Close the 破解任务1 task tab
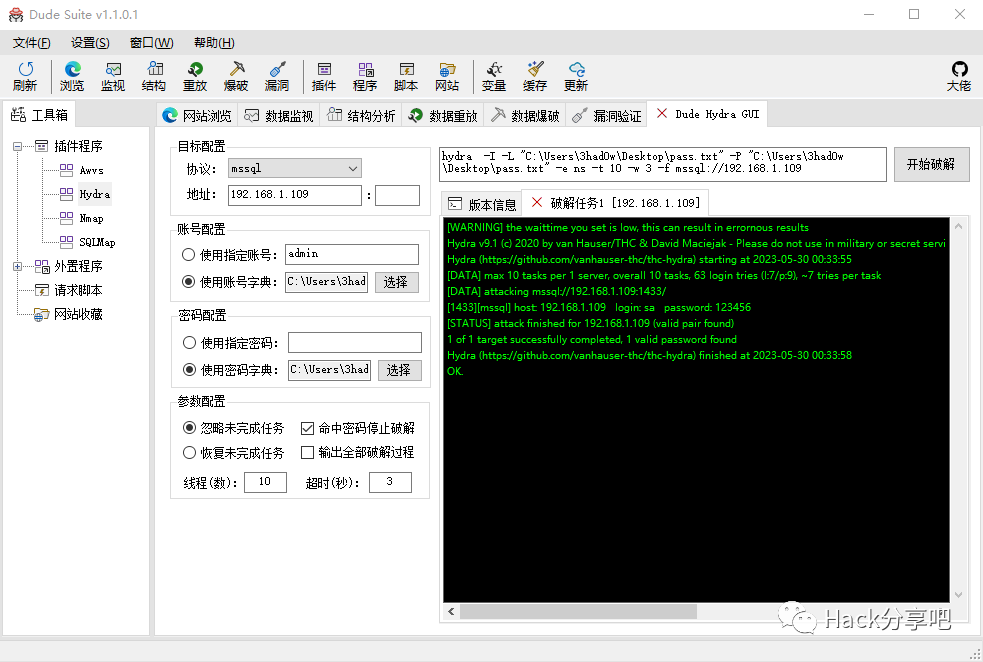 click(537, 202)
